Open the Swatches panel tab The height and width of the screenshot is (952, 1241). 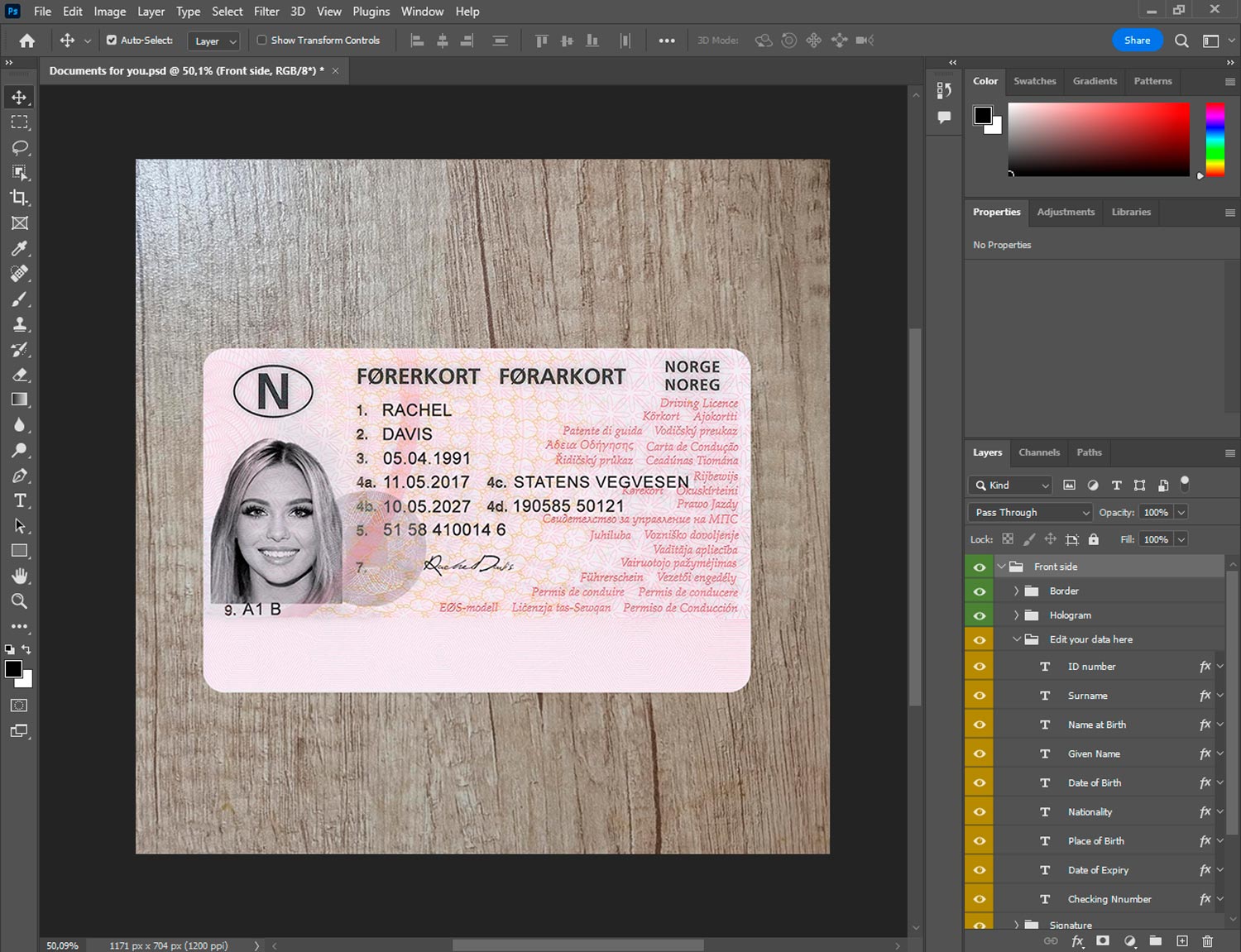coord(1034,81)
